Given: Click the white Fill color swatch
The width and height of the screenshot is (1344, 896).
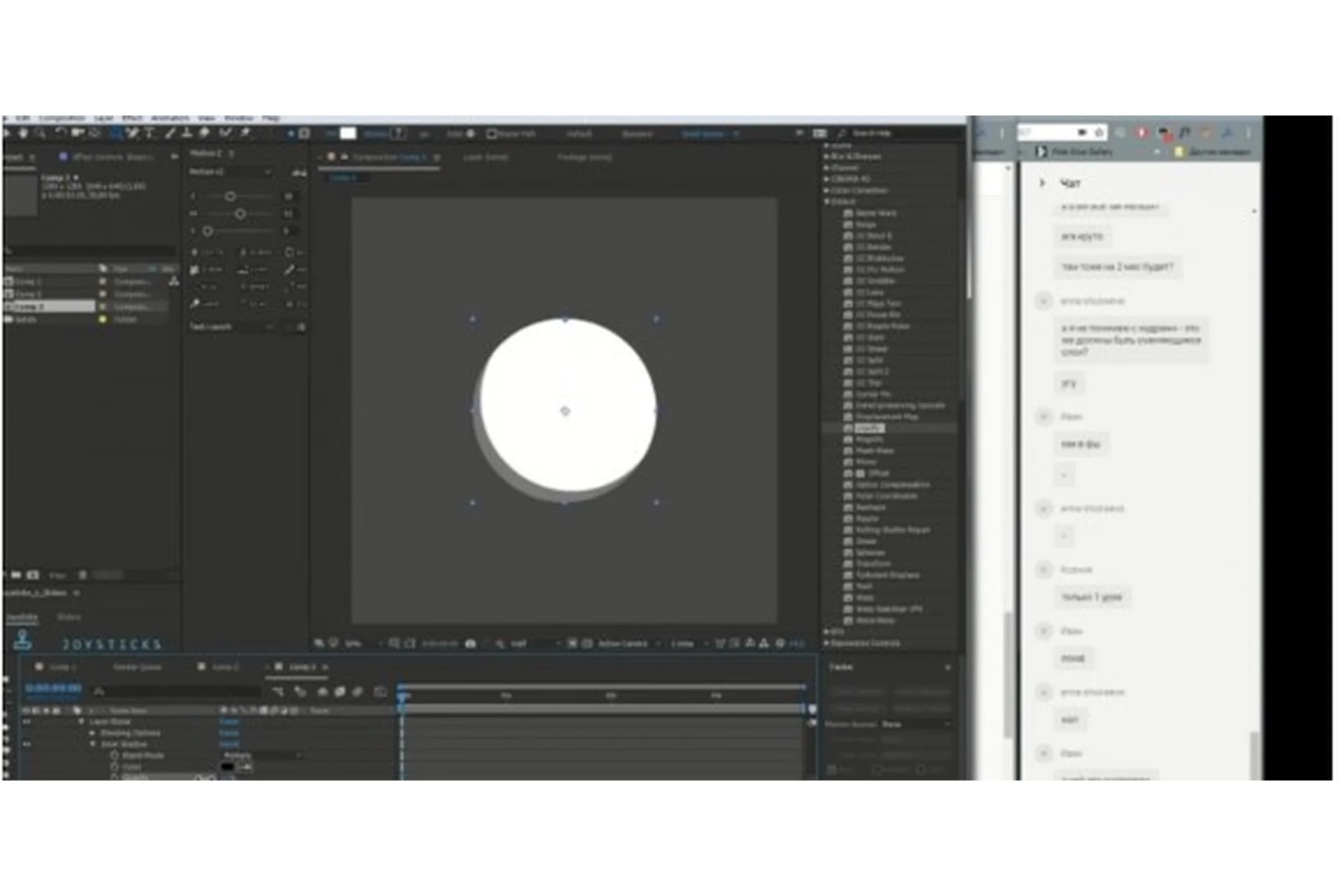Looking at the screenshot, I should point(348,134).
